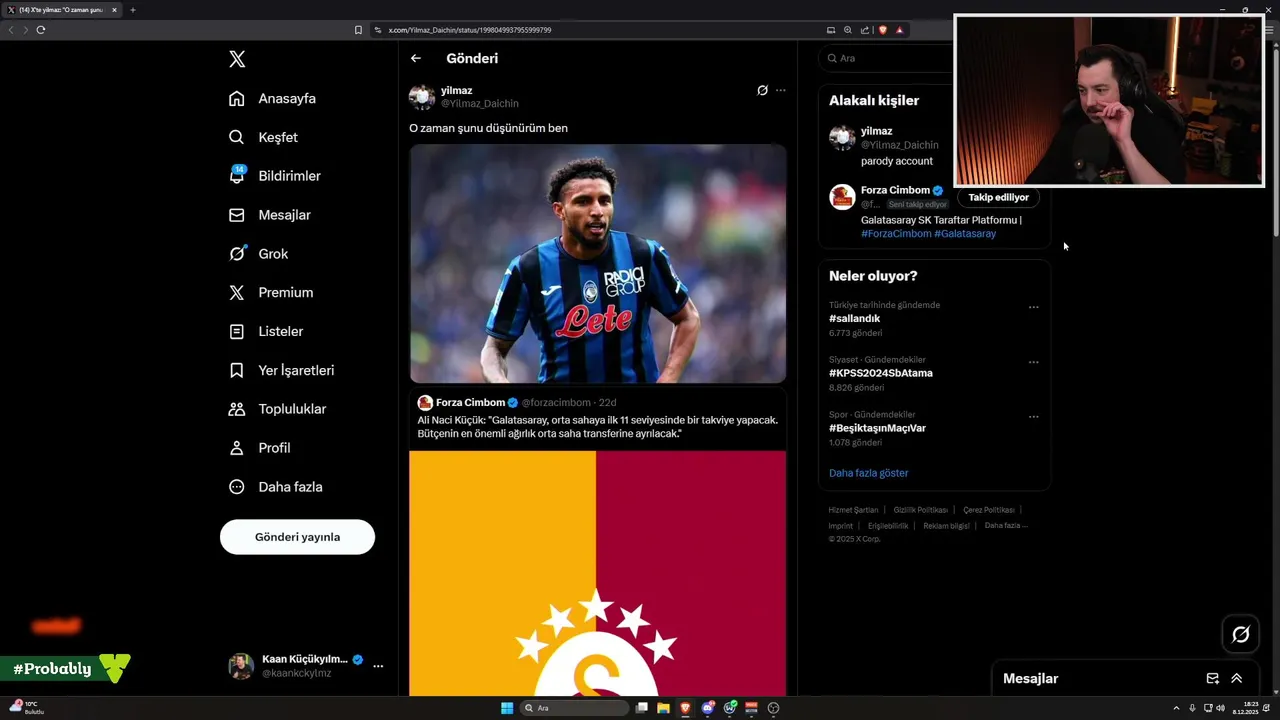
Task: Open Keşfet explore page
Action: [x=263, y=137]
